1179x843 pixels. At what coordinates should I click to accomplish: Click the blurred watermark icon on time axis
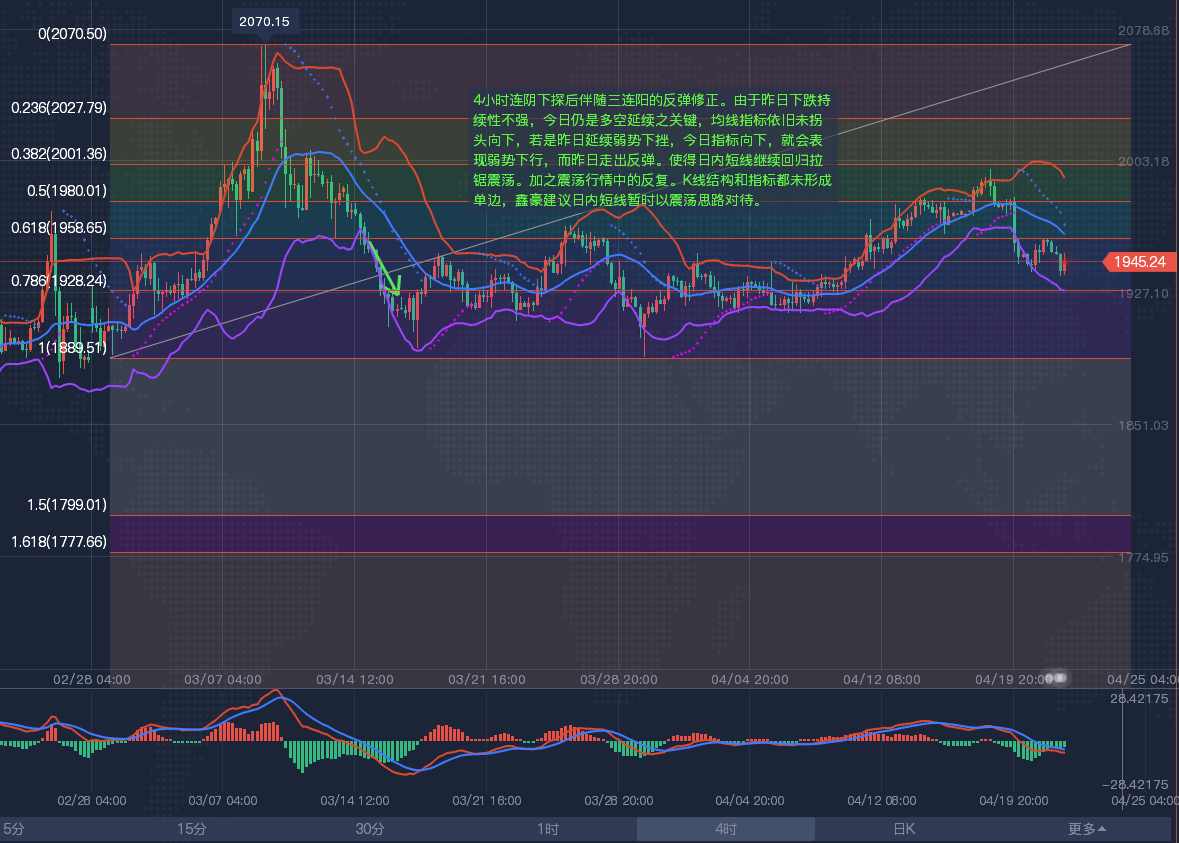(x=1055, y=678)
